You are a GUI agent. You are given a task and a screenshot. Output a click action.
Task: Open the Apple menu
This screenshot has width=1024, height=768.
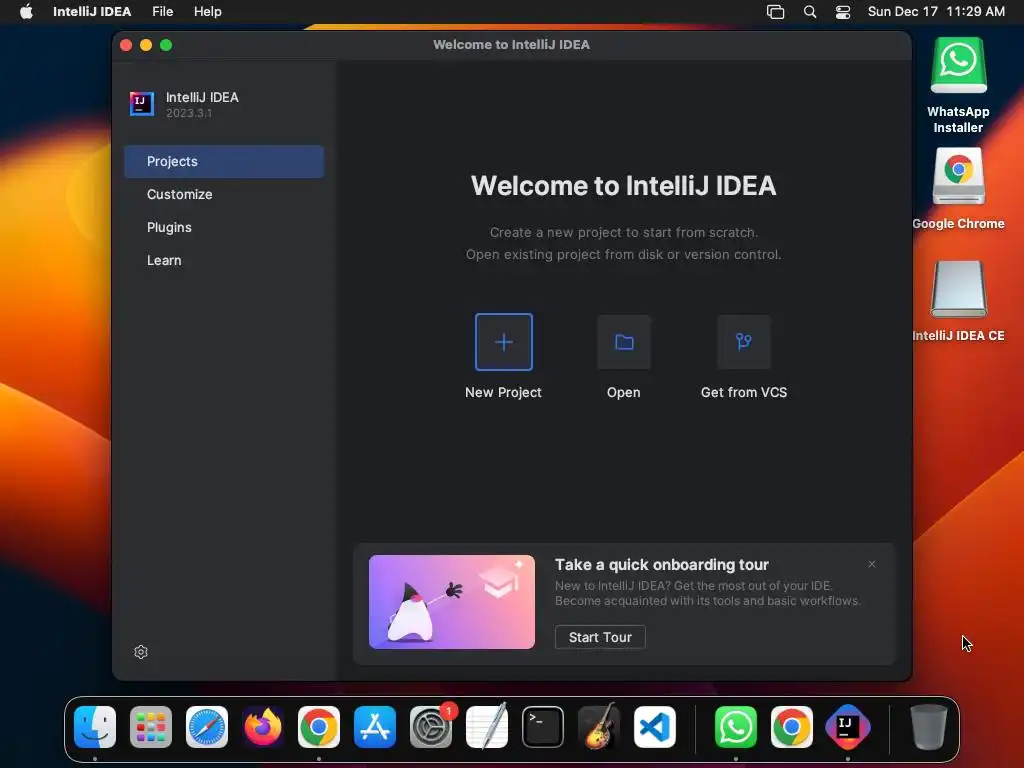coord(26,11)
